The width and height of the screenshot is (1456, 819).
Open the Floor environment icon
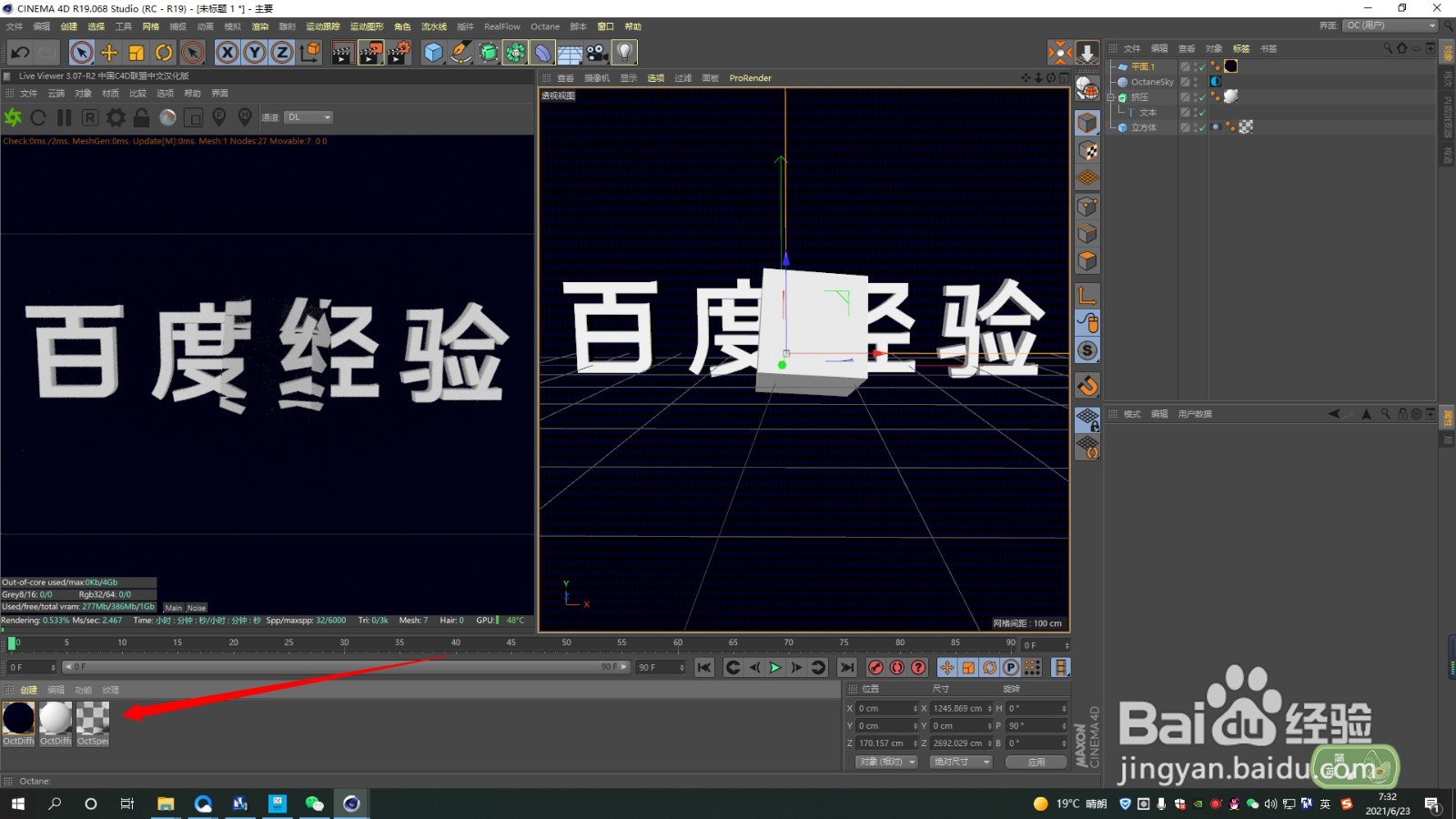point(570,53)
